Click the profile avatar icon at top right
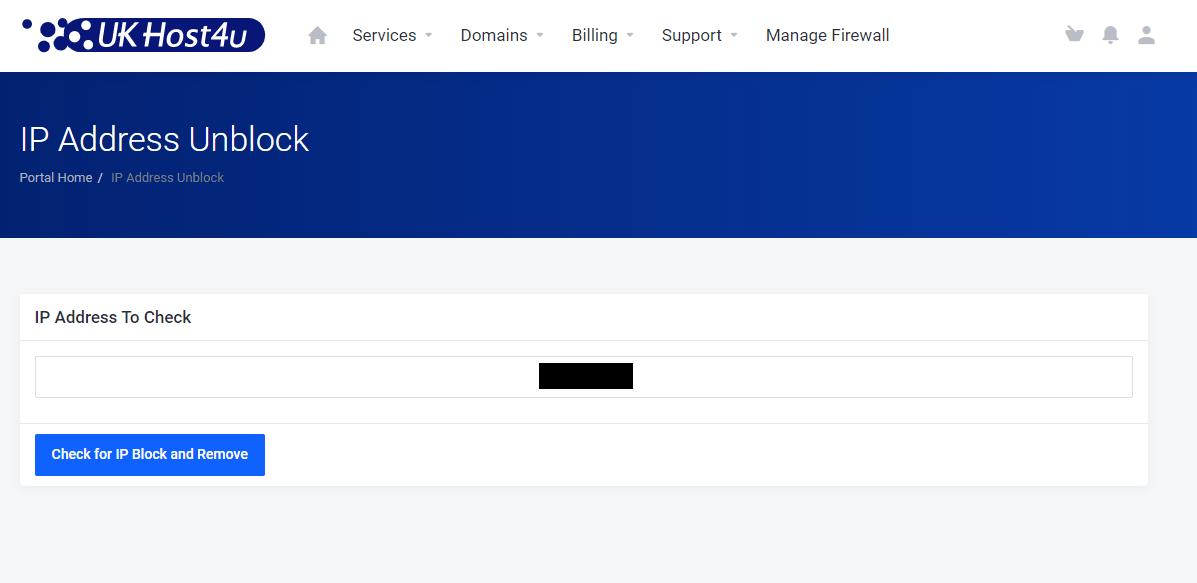 pyautogui.click(x=1146, y=34)
